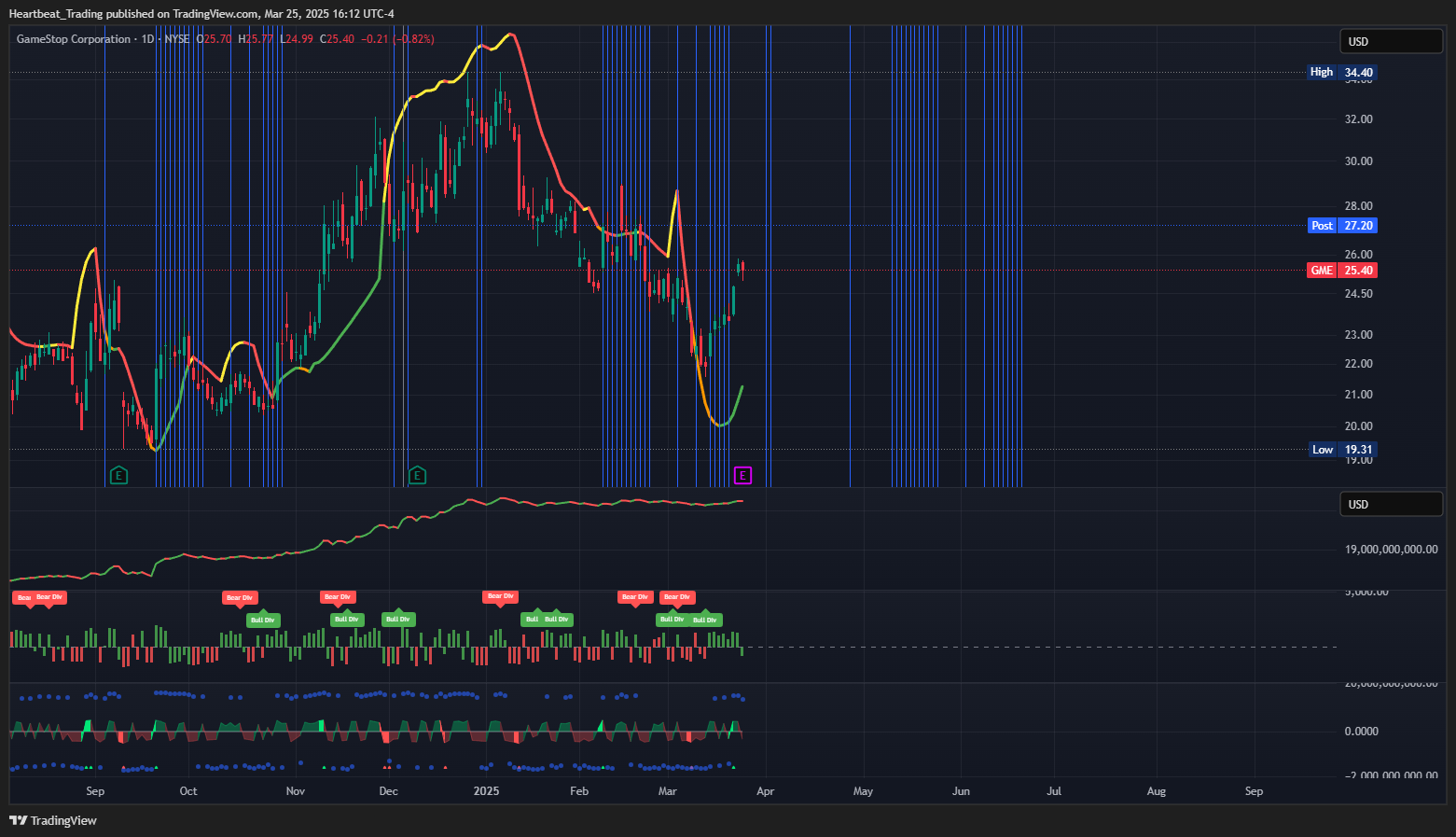Click the Nov label on time axis
This screenshot has width=1456, height=837.
pyautogui.click(x=296, y=791)
